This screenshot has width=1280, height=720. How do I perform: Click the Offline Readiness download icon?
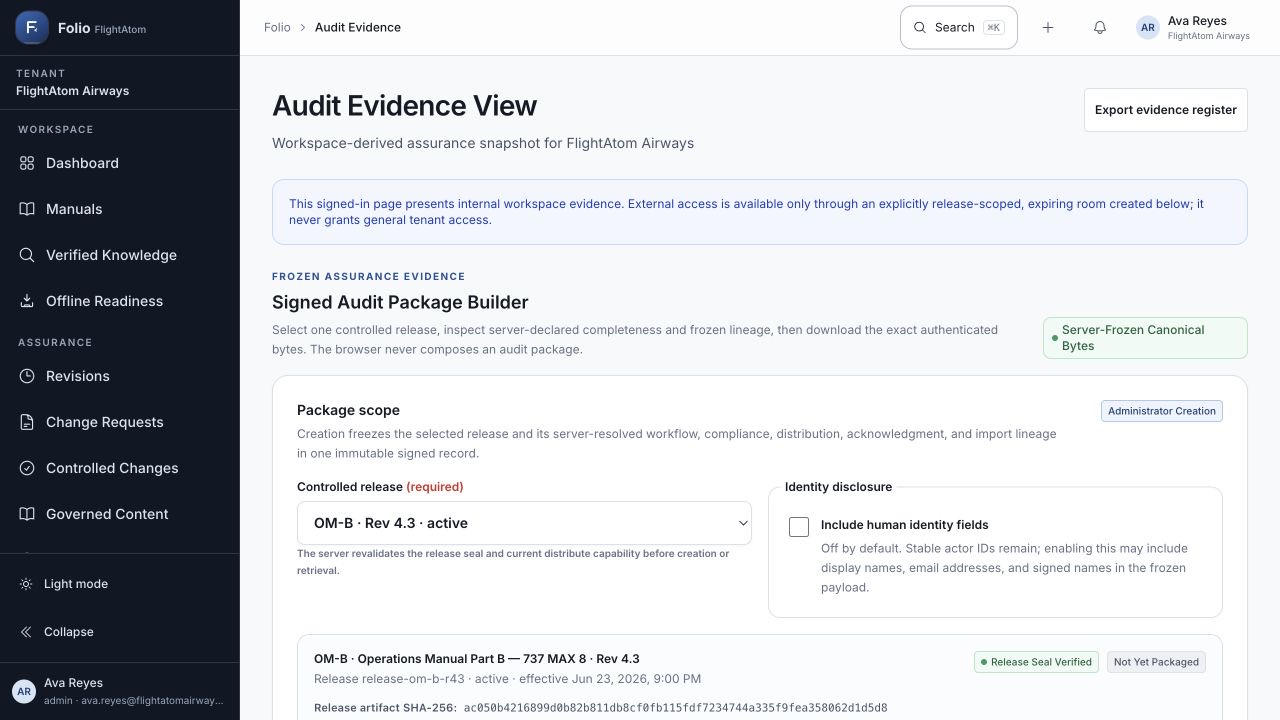pos(27,301)
